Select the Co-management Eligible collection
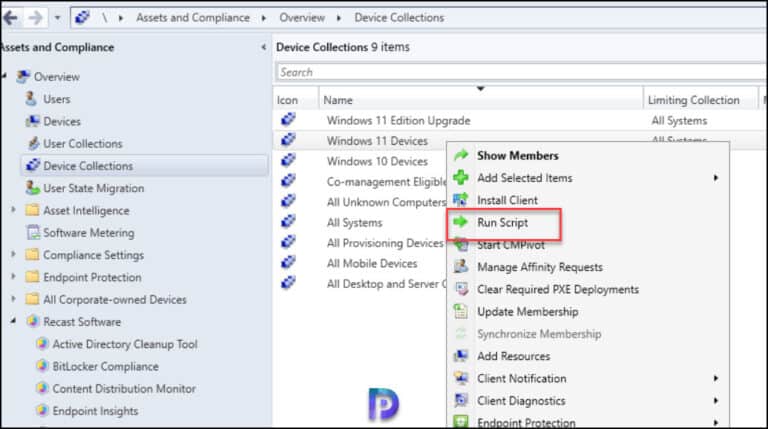This screenshot has width=768, height=429. click(386, 182)
